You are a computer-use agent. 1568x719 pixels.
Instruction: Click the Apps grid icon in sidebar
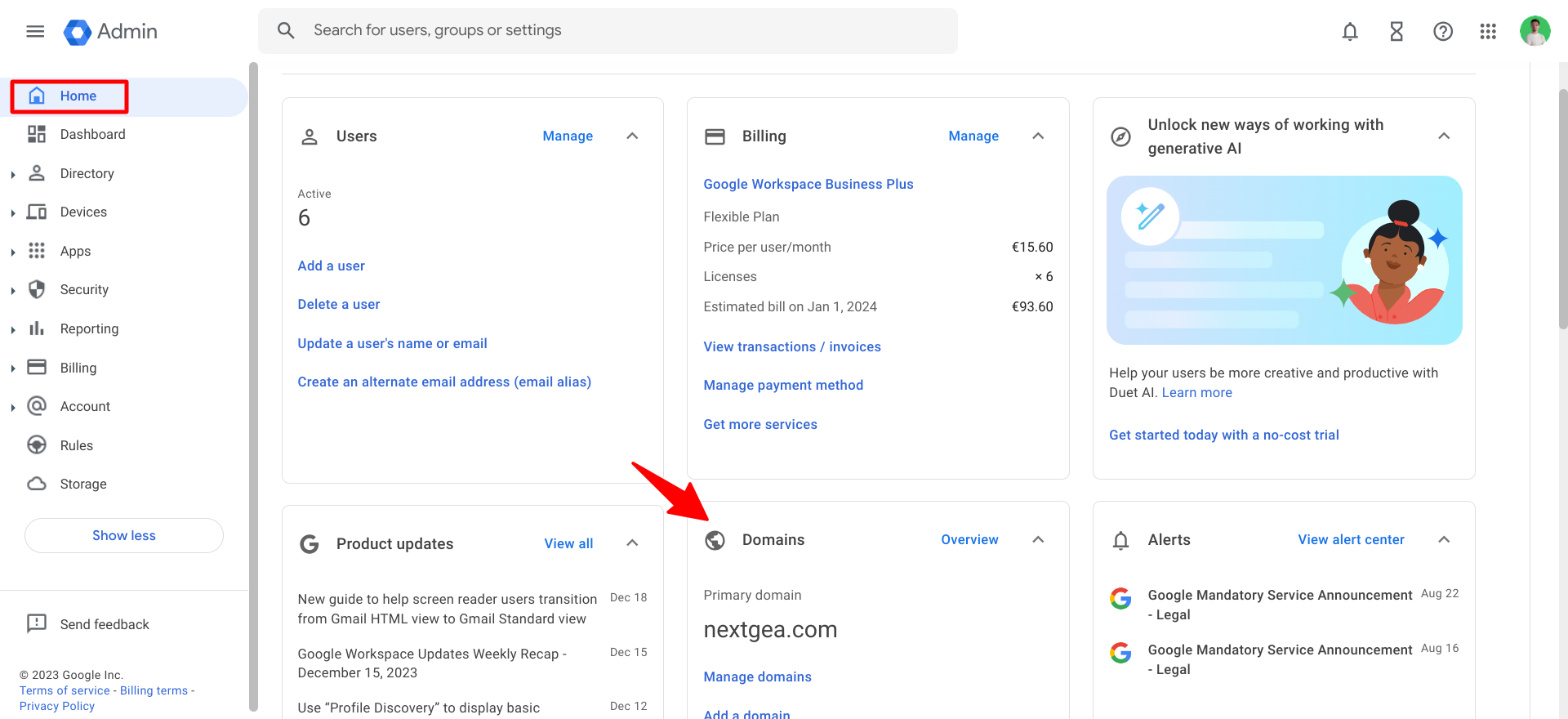coord(37,251)
